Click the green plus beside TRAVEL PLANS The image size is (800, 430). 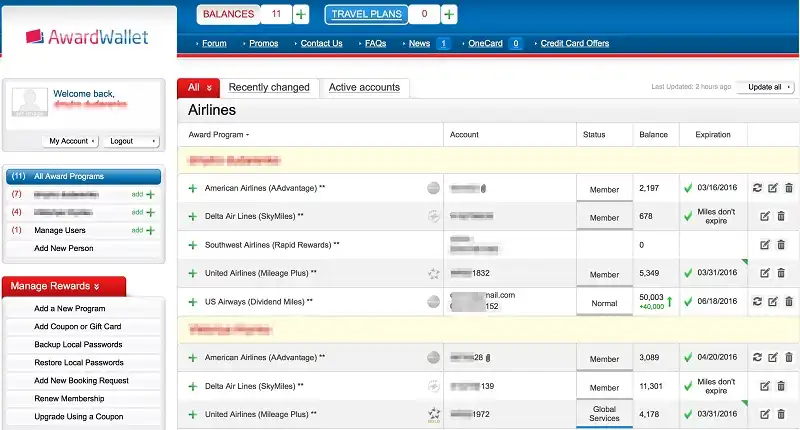pyautogui.click(x=449, y=14)
